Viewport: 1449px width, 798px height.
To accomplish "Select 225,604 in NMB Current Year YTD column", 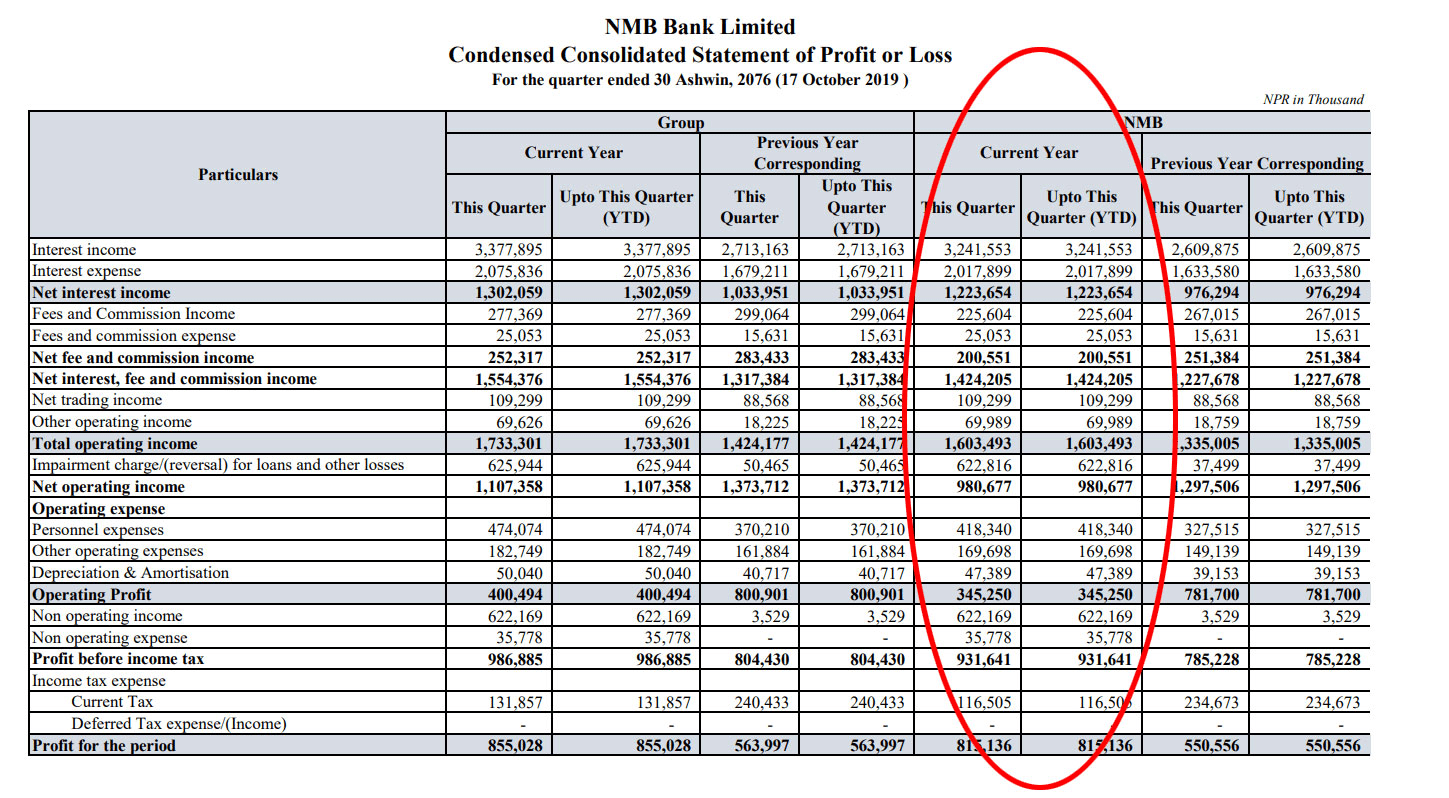I will 1104,314.
